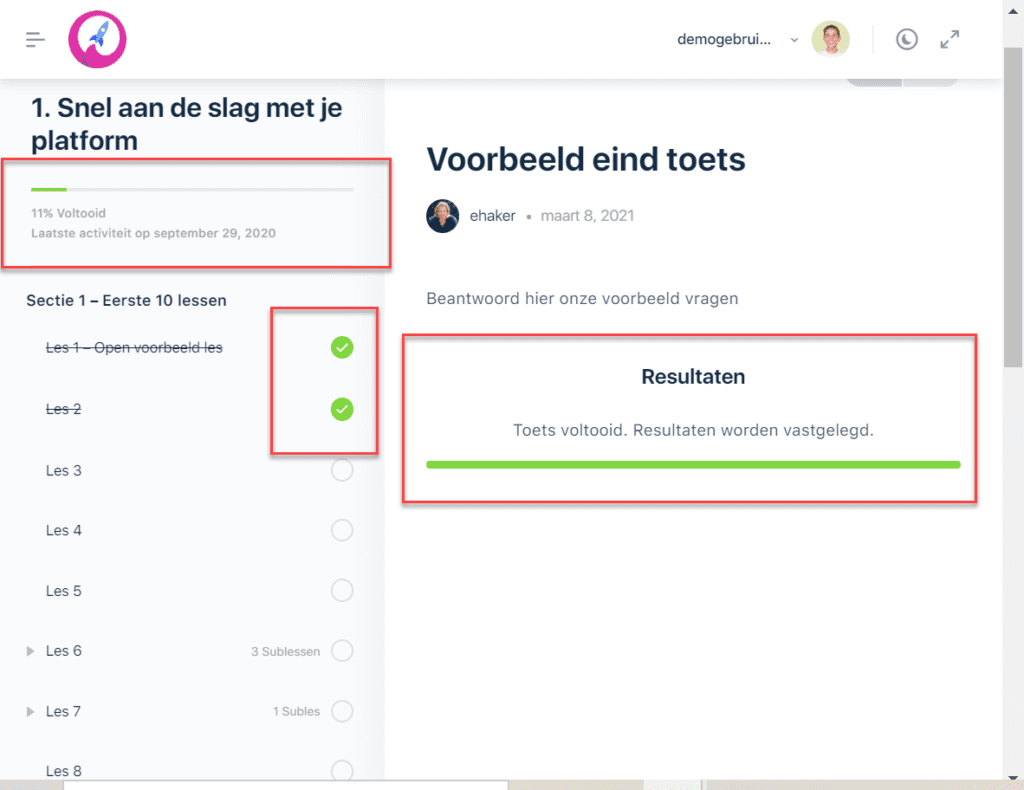Enter fullscreen with the expand arrows icon
The image size is (1024, 790).
(950, 40)
